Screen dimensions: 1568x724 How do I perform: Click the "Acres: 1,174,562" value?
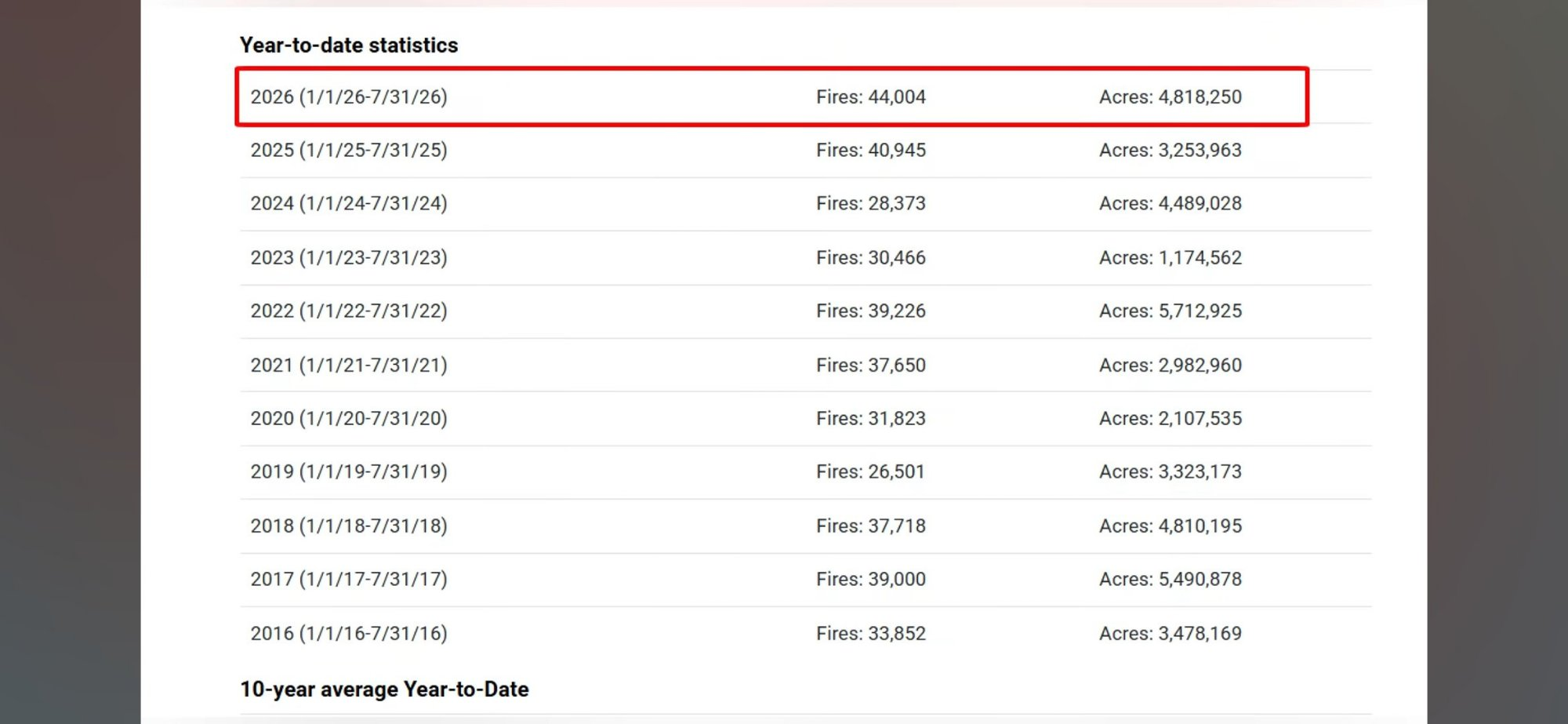coord(1171,257)
